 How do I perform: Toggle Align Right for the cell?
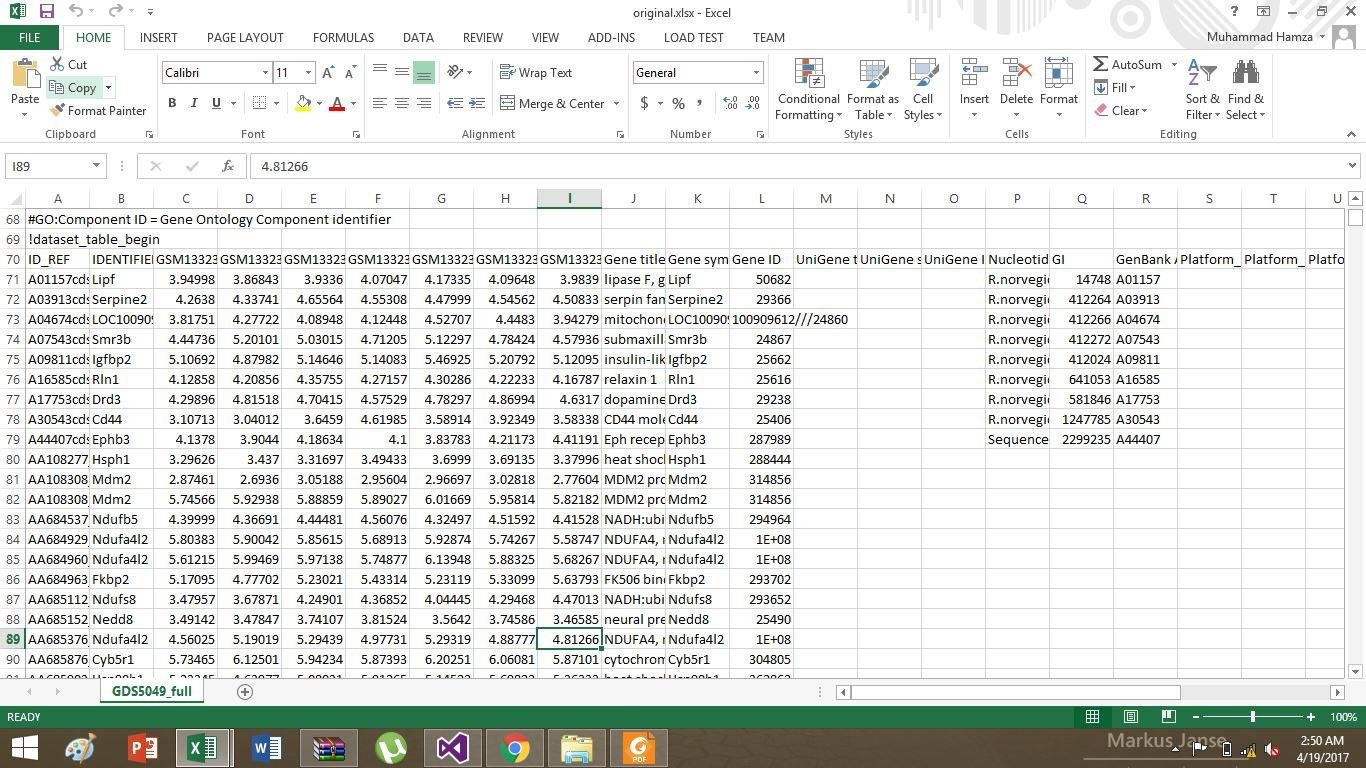tap(424, 103)
